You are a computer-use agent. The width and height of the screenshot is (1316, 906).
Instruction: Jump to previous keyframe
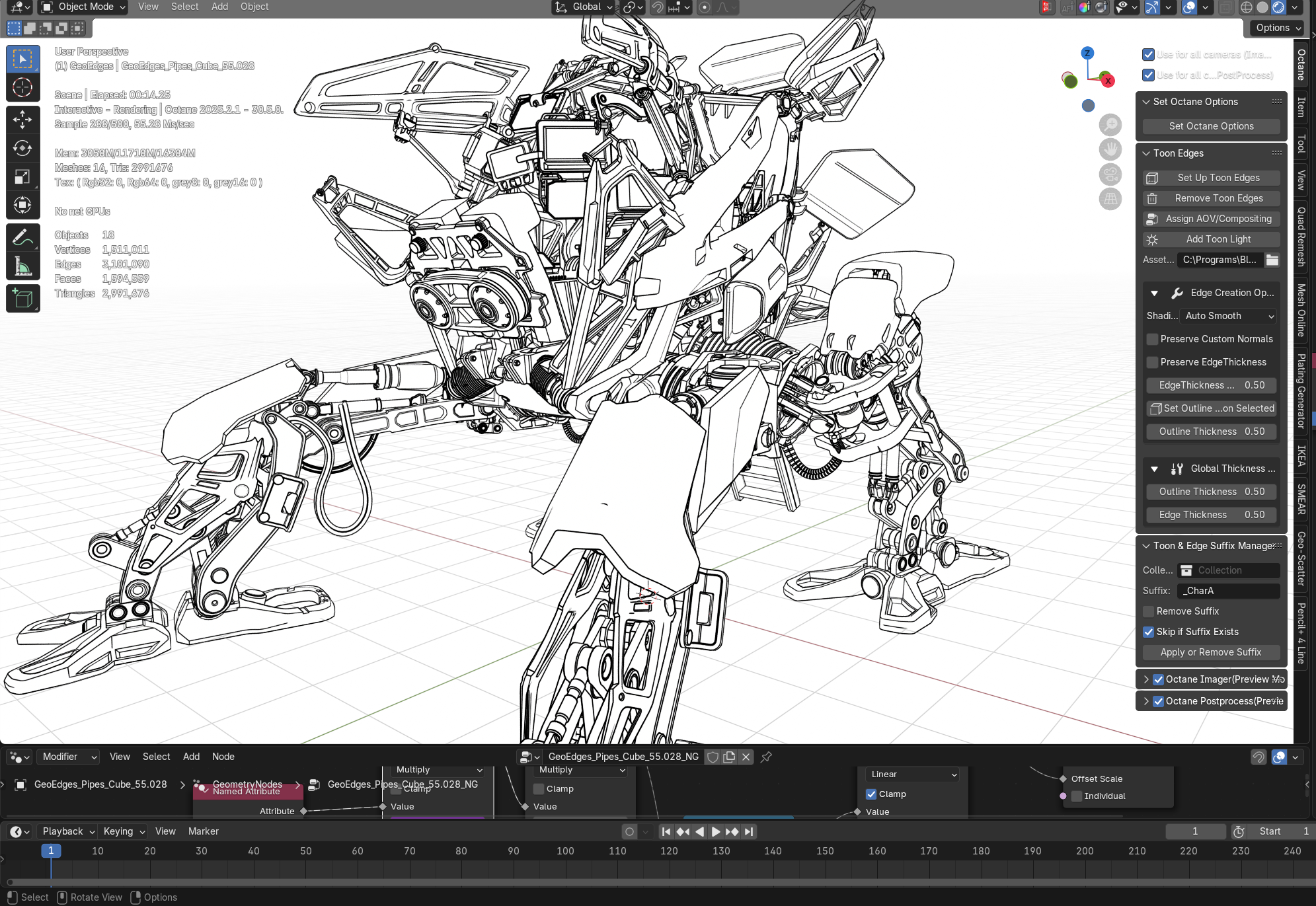click(x=683, y=832)
